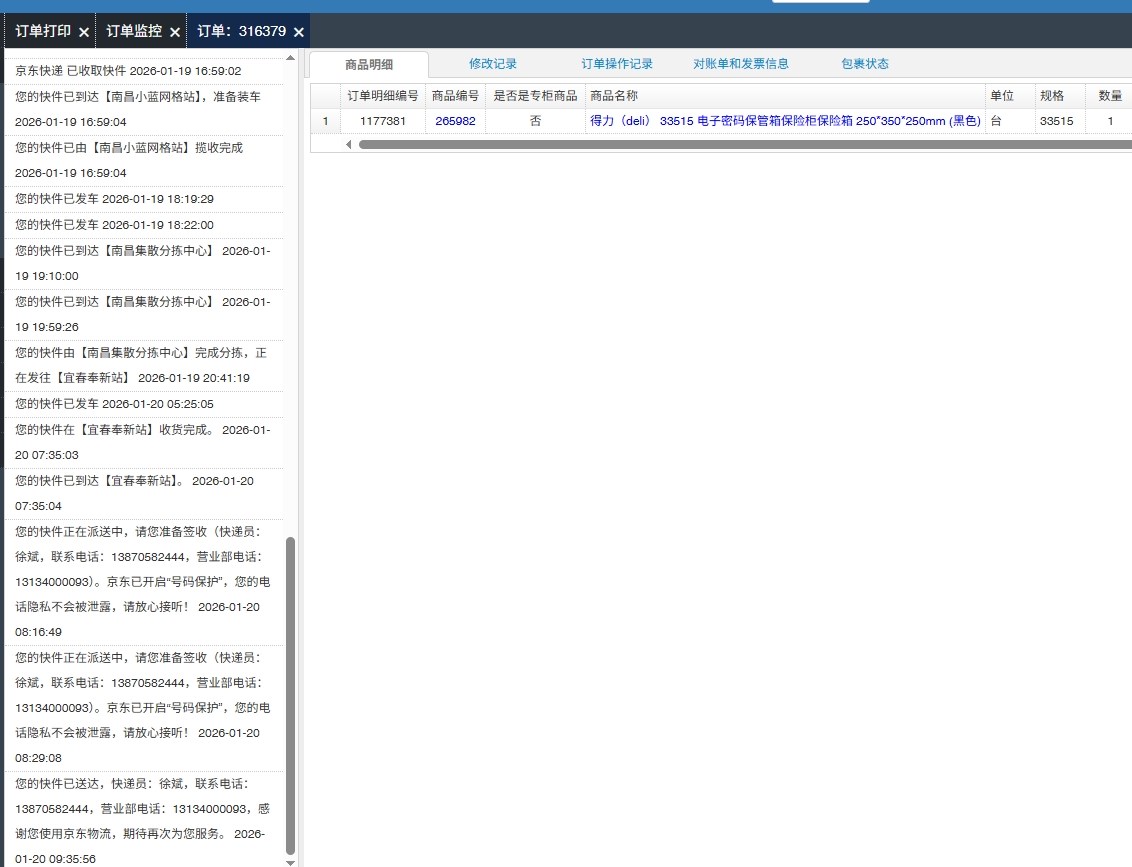1132x867 pixels.
Task: Open the 包裹状态 tab
Action: [865, 64]
